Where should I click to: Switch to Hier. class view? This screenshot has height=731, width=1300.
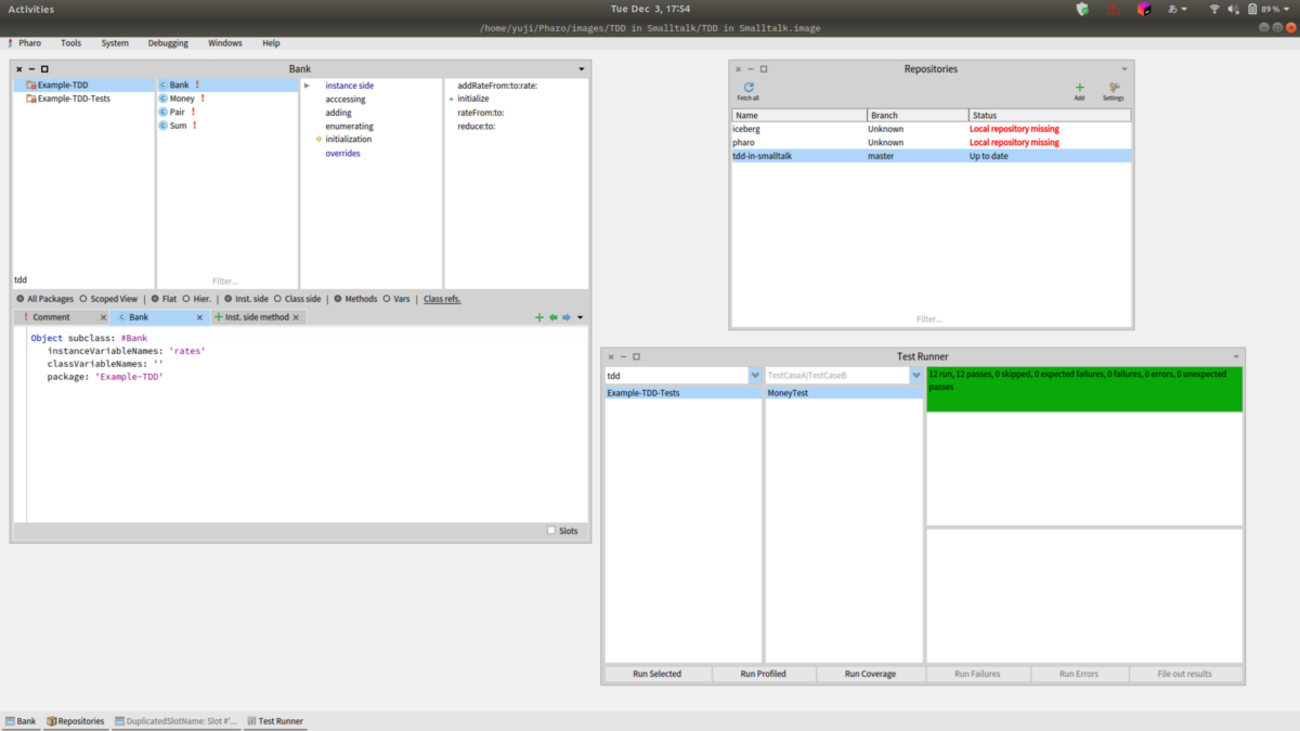point(186,299)
